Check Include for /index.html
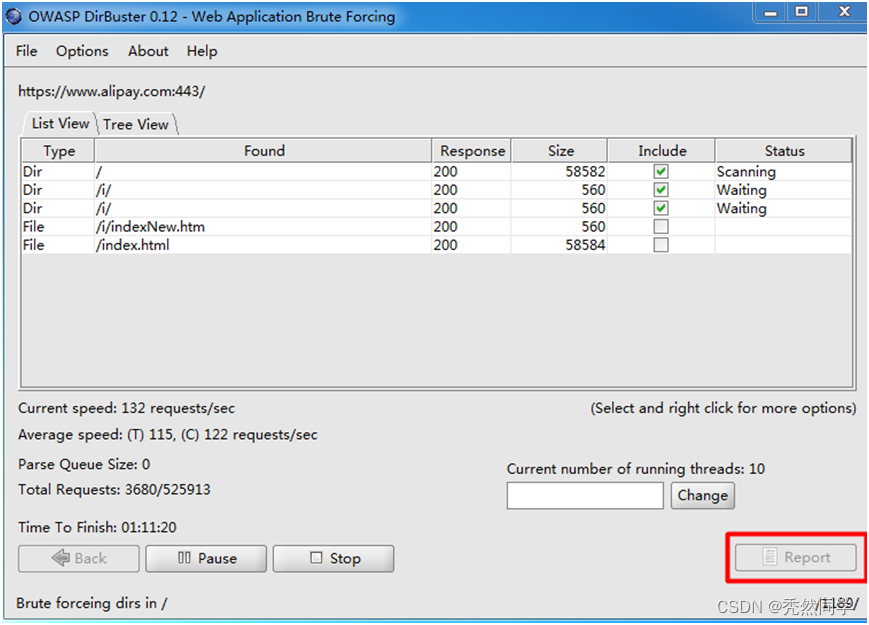 [661, 245]
